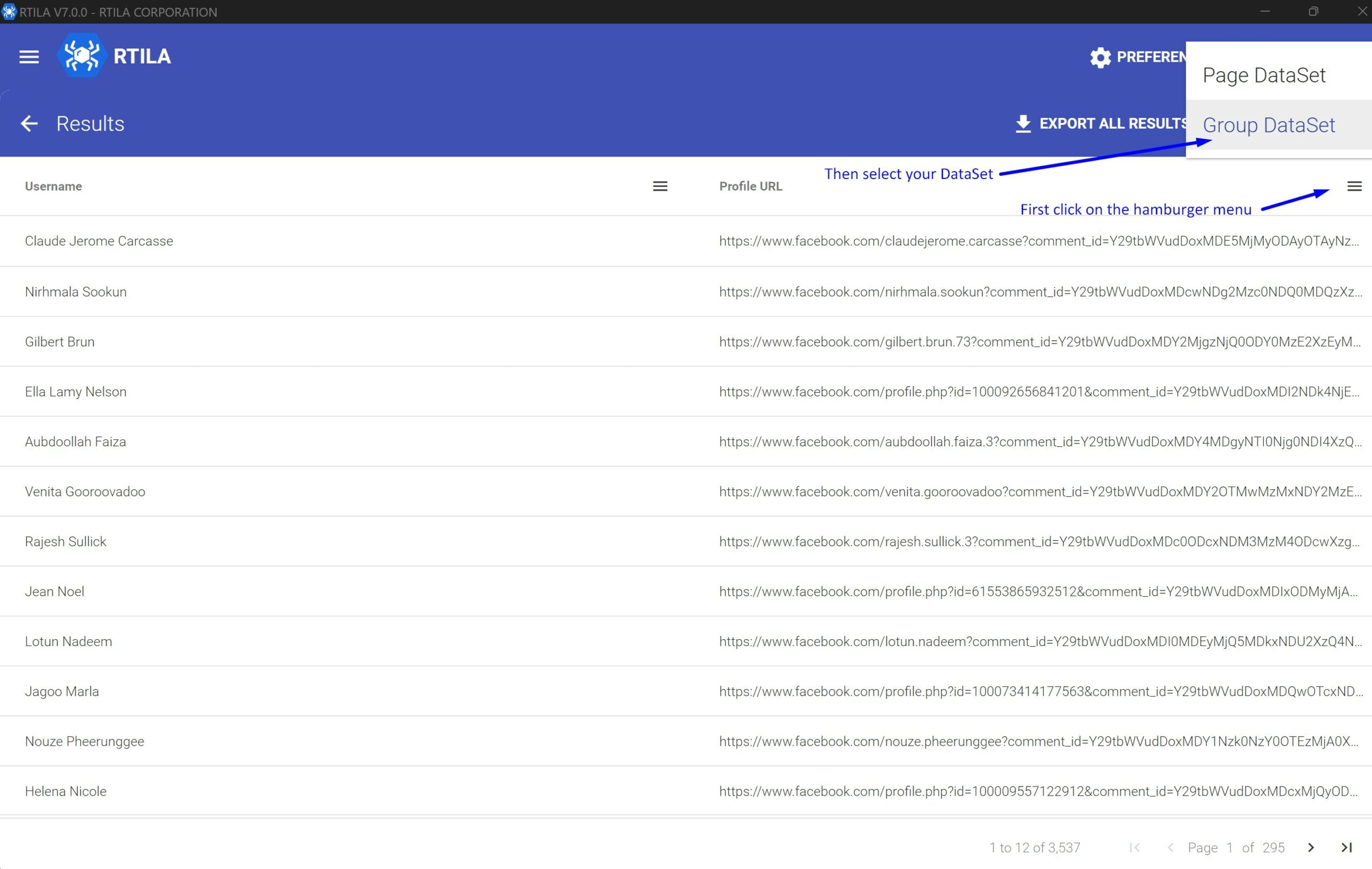Select the Jean Noel username cell
Screen dimensions: 1372x869
[x=55, y=591]
